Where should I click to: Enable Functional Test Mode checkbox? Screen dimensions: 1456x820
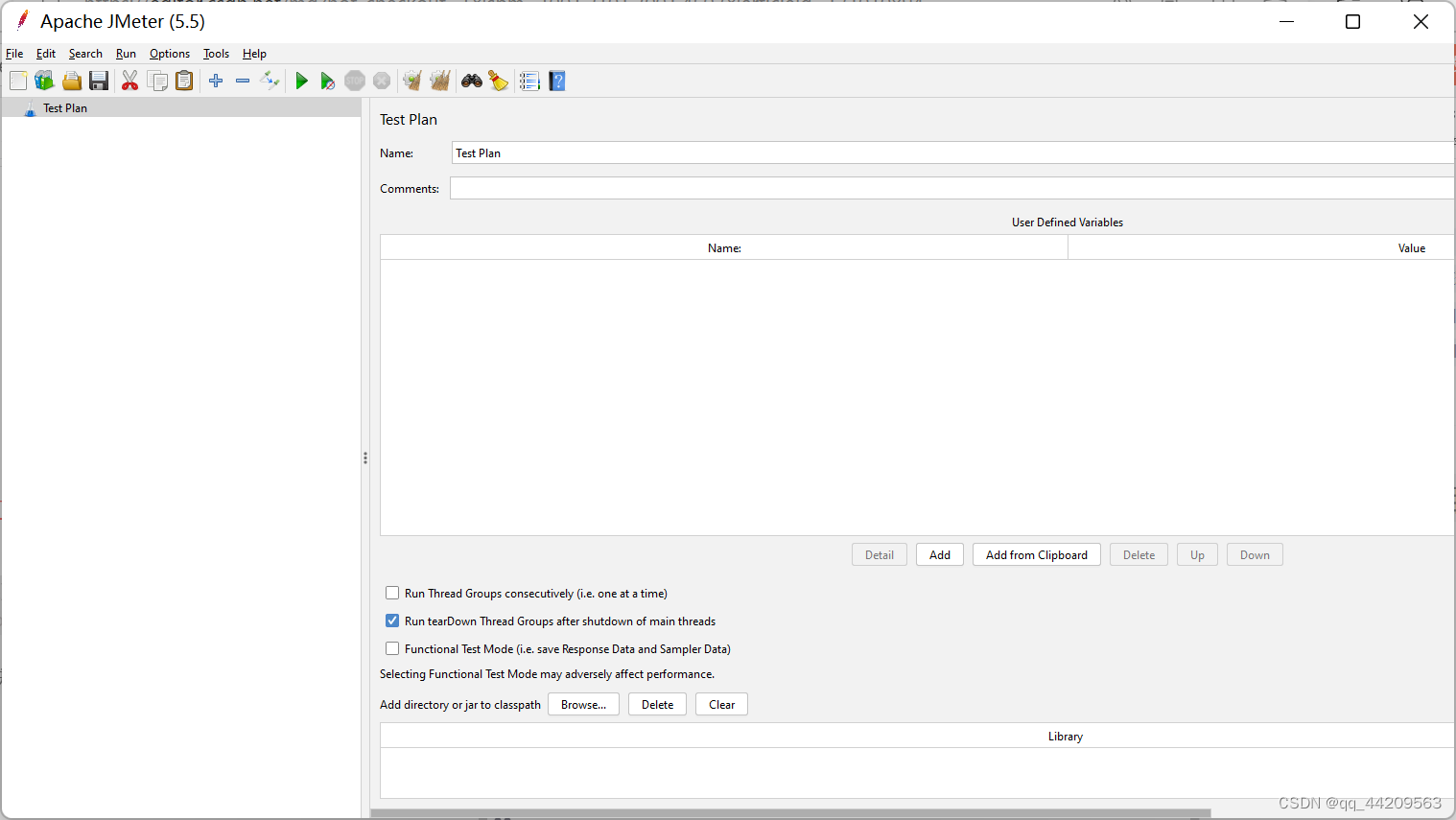(392, 649)
